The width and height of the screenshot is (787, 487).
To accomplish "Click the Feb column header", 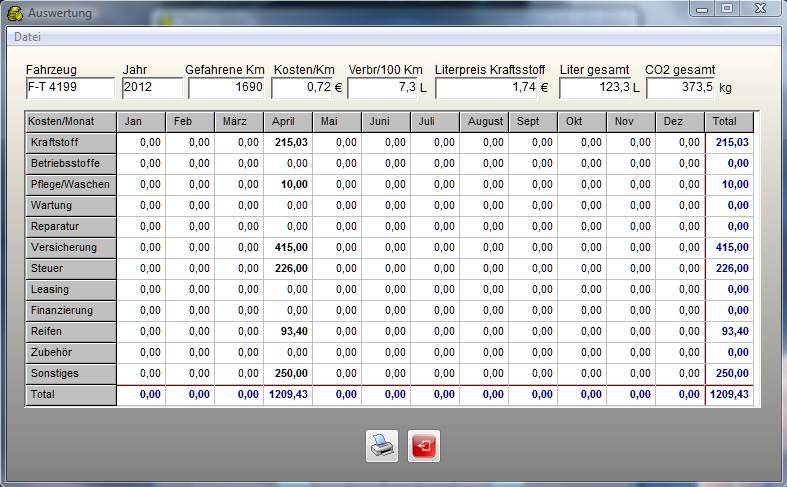I will (190, 122).
